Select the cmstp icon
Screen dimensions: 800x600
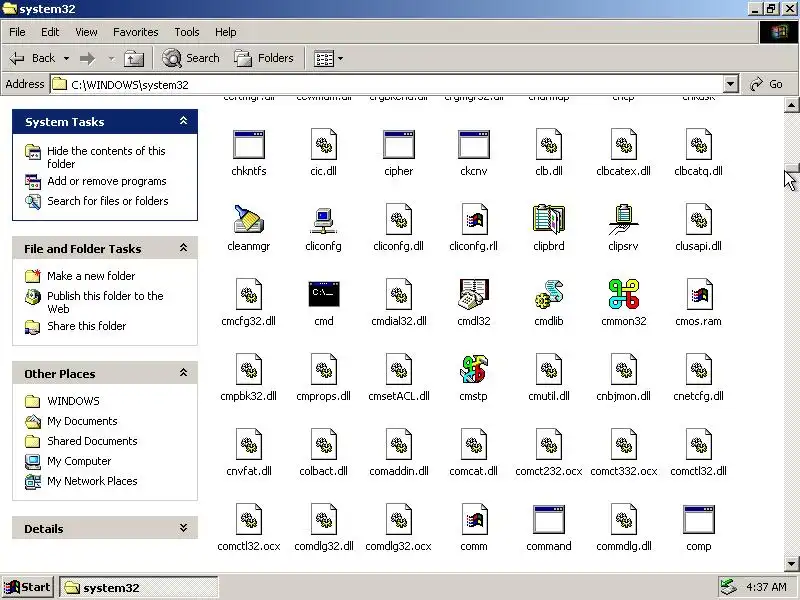click(x=473, y=369)
